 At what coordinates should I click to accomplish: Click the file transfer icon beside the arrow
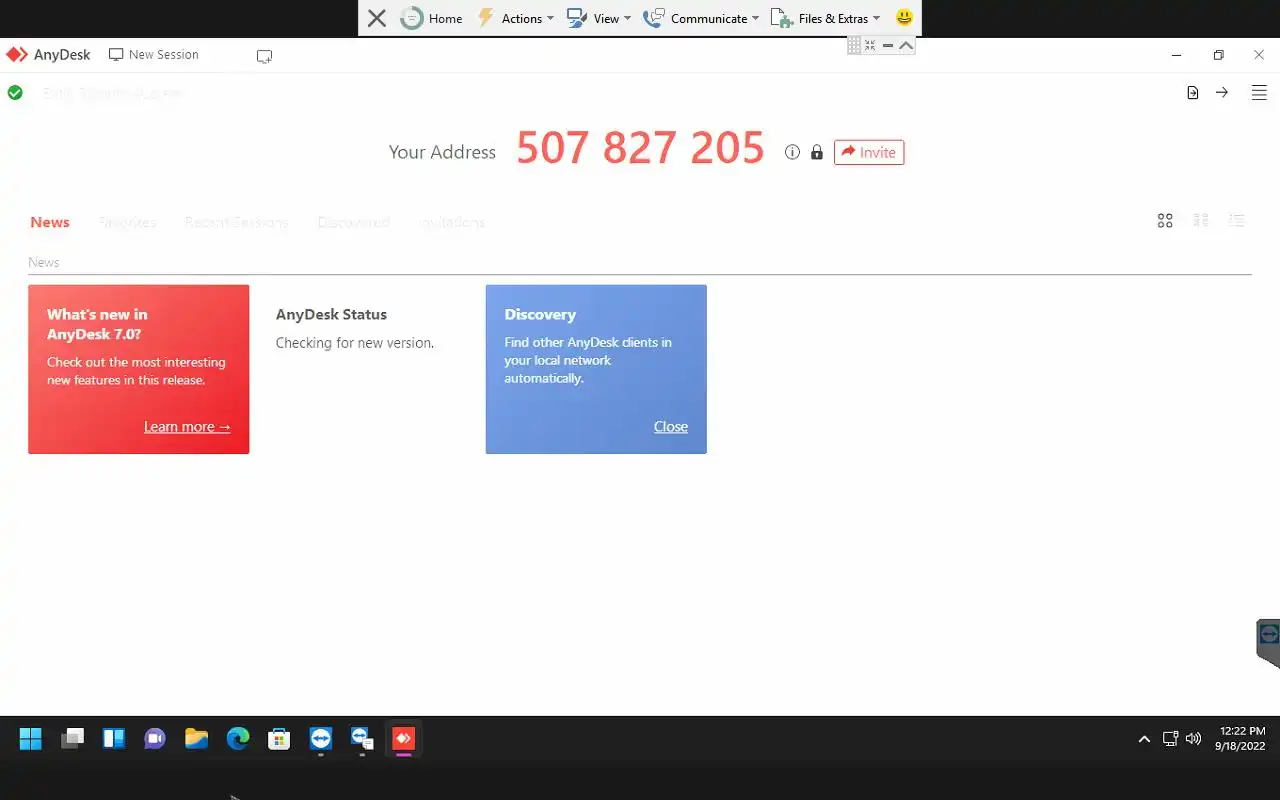point(1193,93)
